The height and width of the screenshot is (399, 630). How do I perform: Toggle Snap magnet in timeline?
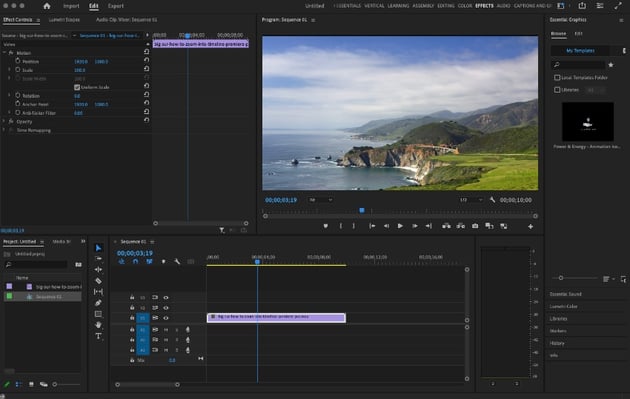pos(135,262)
